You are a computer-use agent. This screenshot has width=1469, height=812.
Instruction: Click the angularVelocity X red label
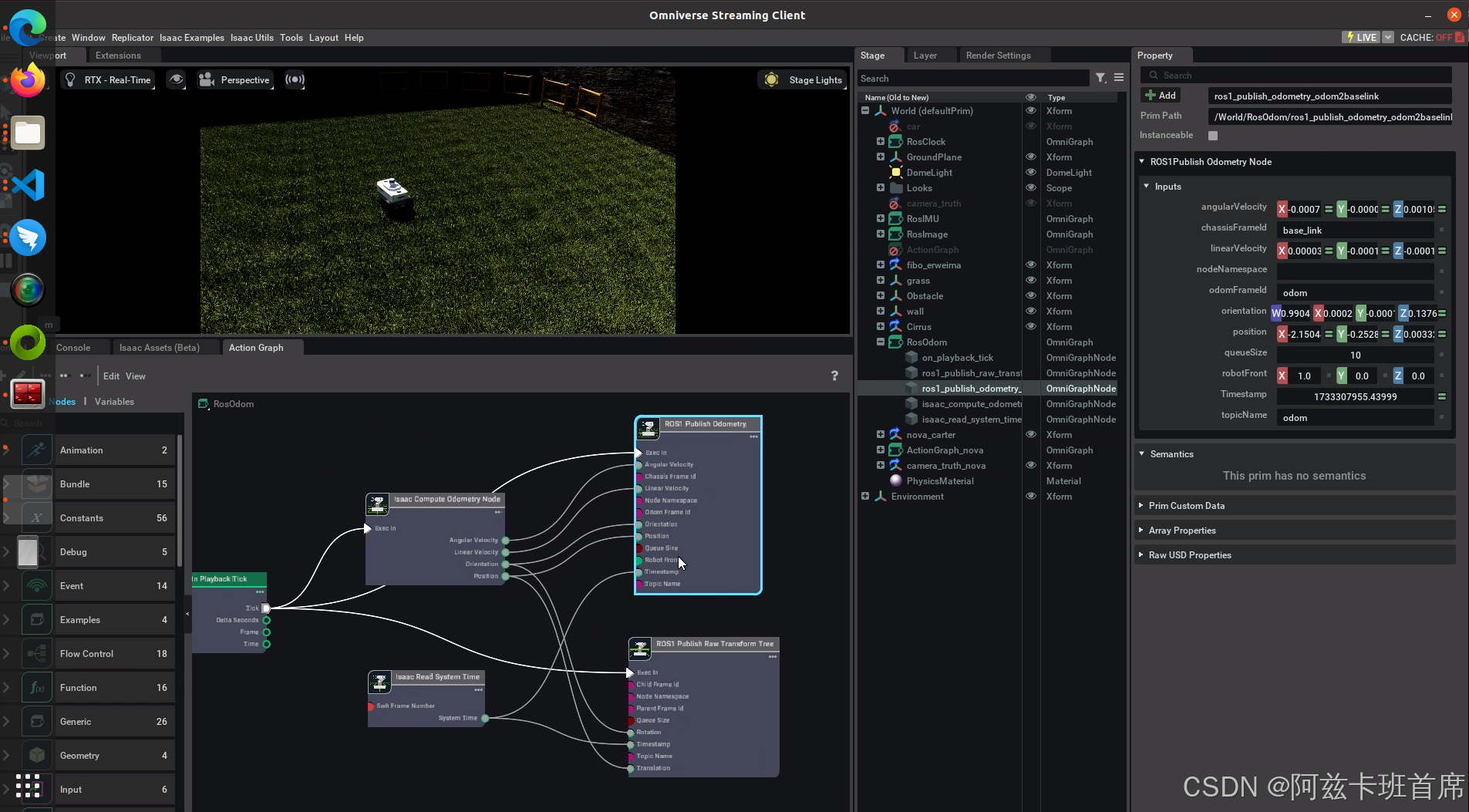coord(1282,209)
